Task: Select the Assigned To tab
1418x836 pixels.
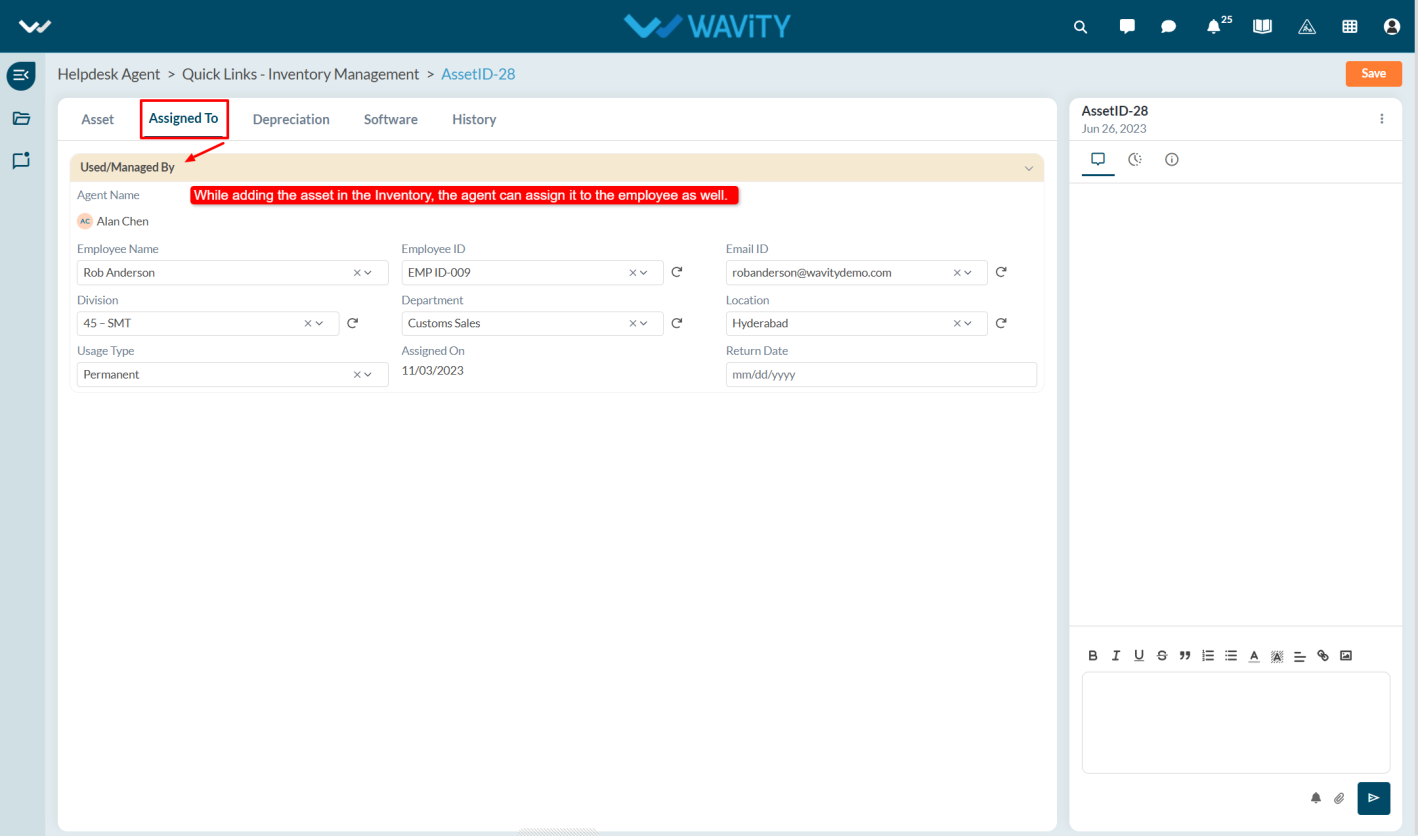Action: 184,119
